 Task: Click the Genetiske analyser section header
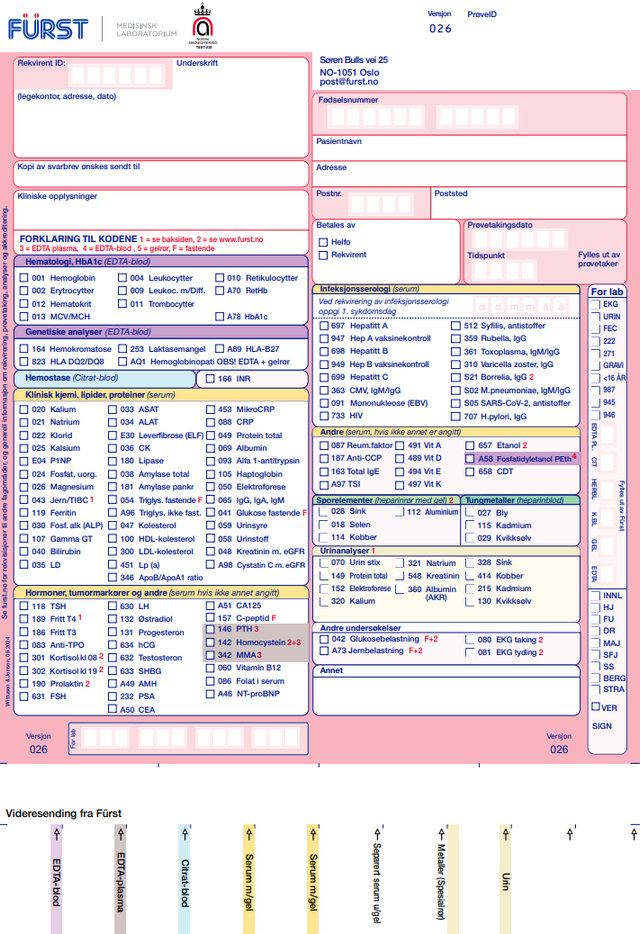coord(161,332)
